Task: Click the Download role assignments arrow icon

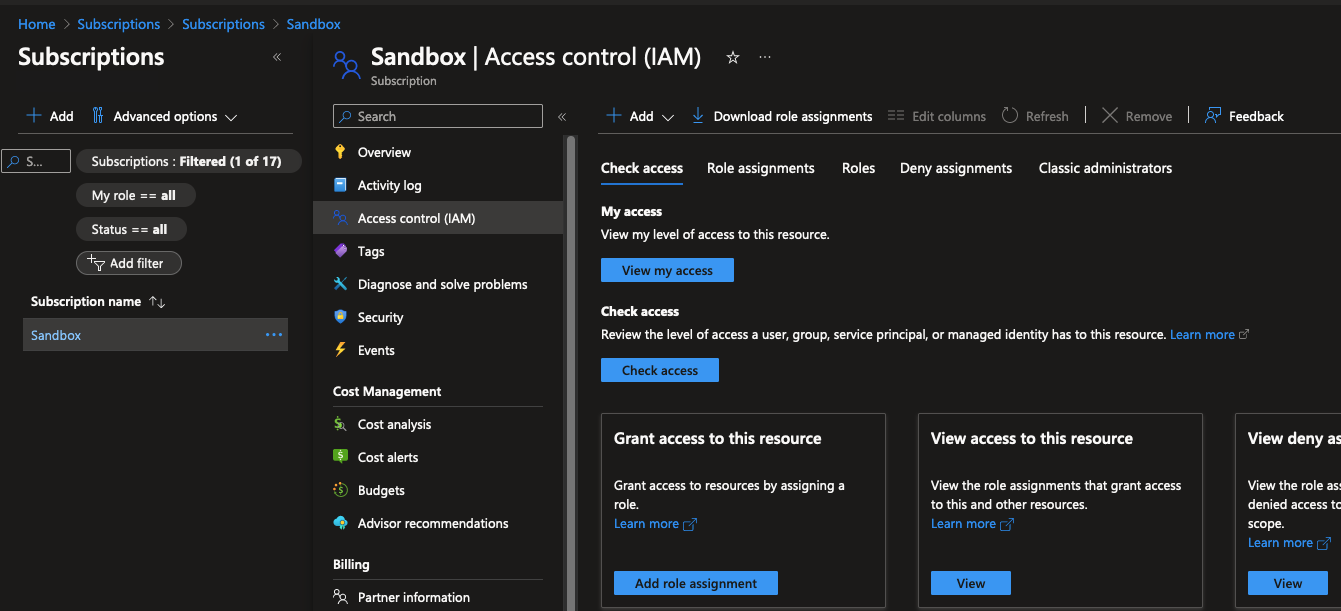Action: point(698,116)
